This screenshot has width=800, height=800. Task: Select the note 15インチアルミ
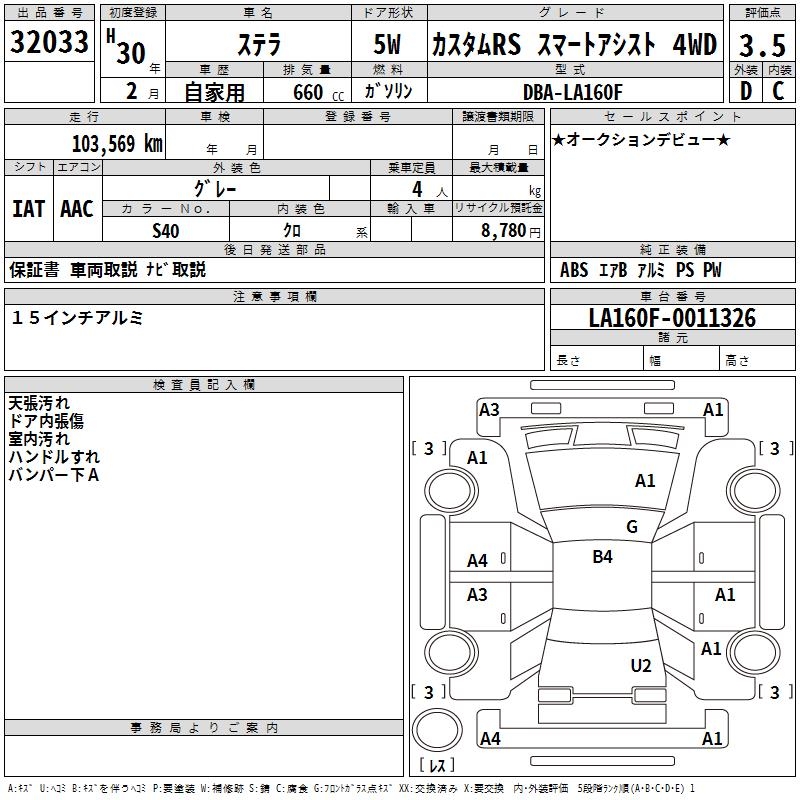coord(77,318)
